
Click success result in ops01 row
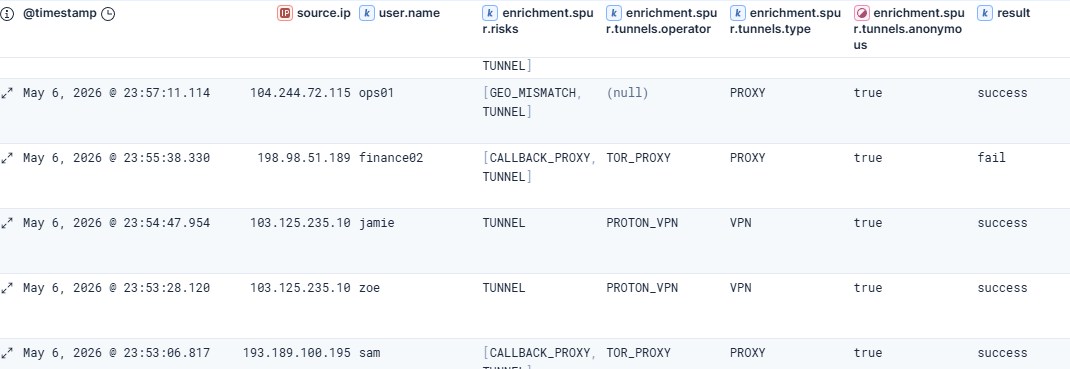pyautogui.click(x=1002, y=93)
